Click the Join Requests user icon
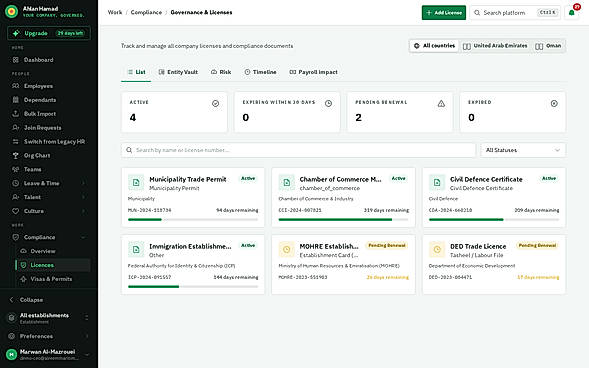The image size is (589, 368). point(15,128)
